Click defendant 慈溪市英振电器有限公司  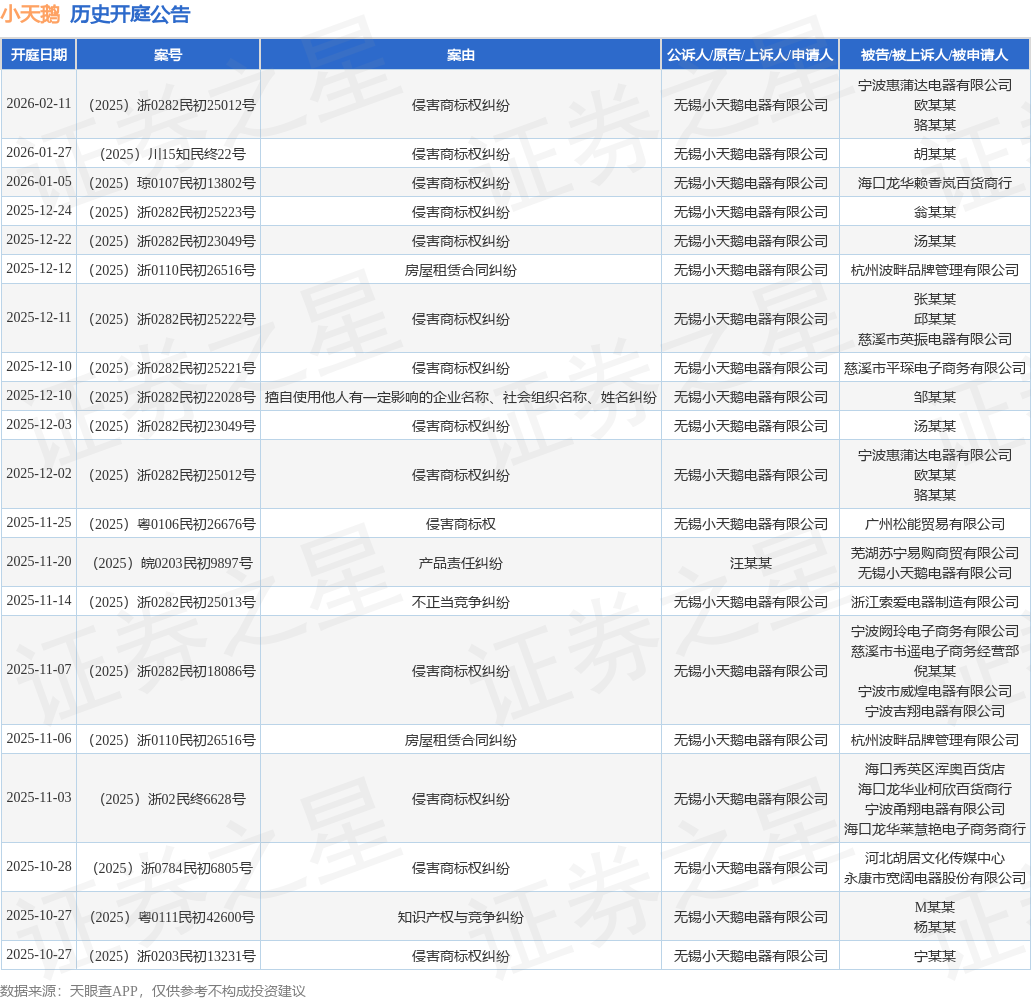(934, 339)
